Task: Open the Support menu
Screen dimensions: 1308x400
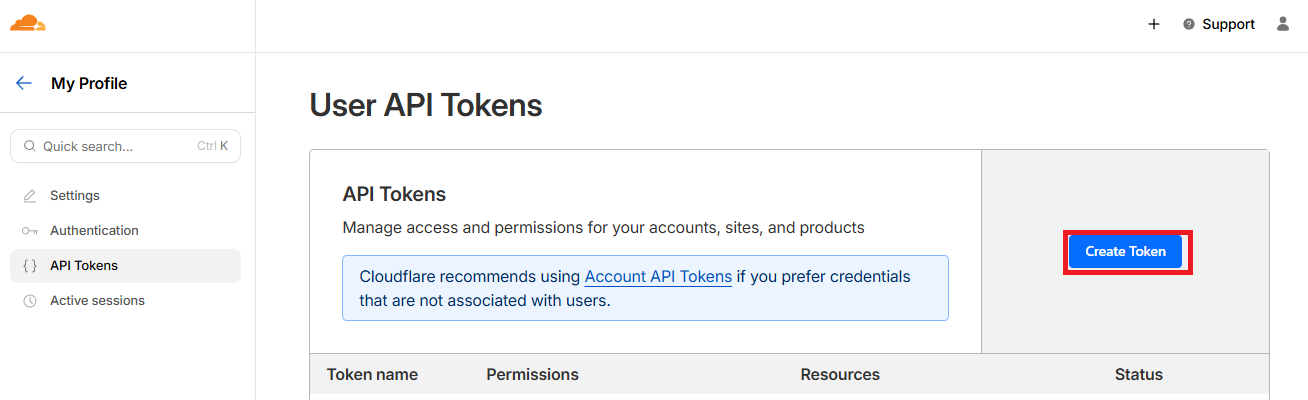Action: click(1218, 24)
